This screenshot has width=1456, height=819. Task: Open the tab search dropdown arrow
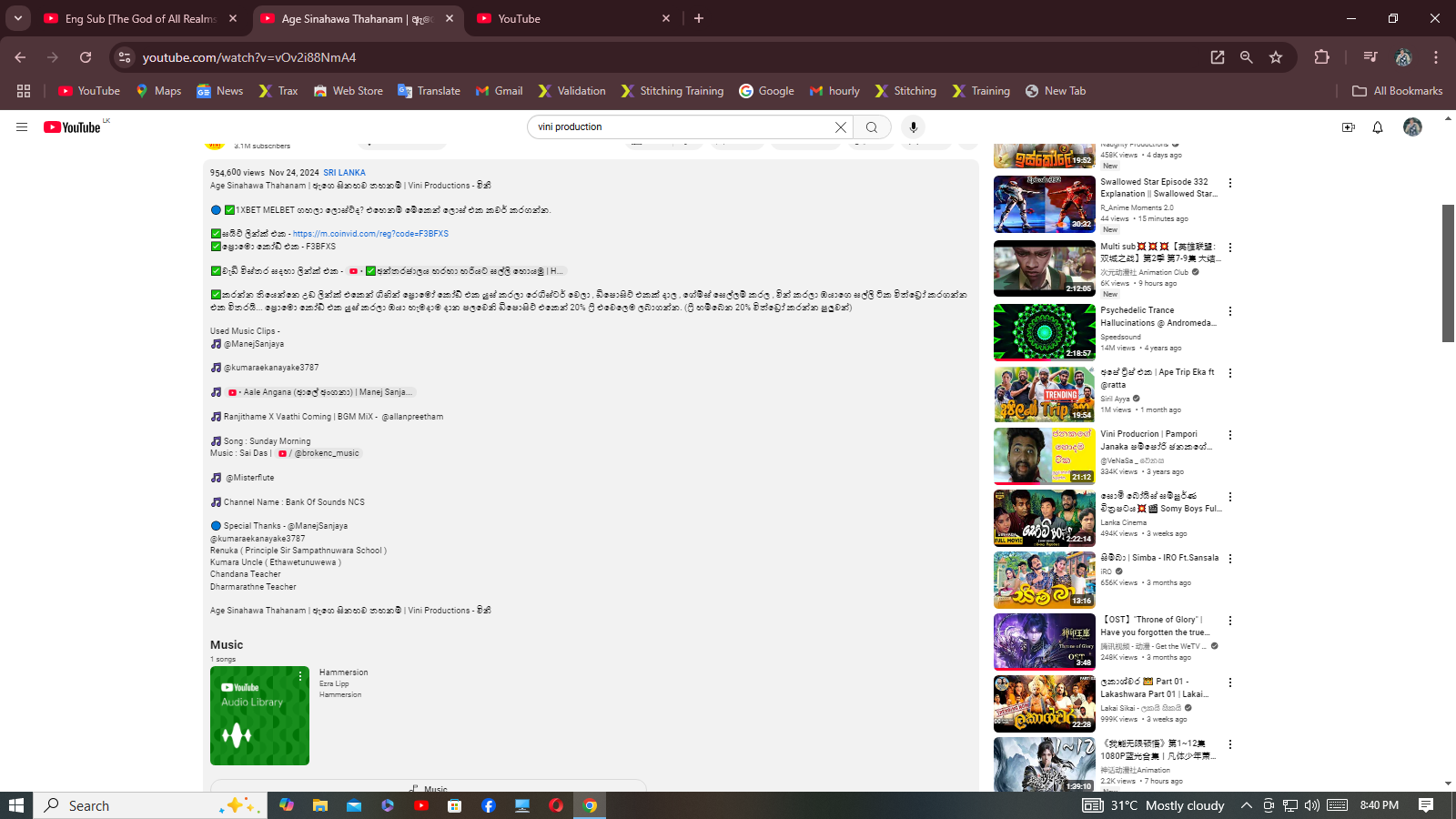tap(18, 18)
